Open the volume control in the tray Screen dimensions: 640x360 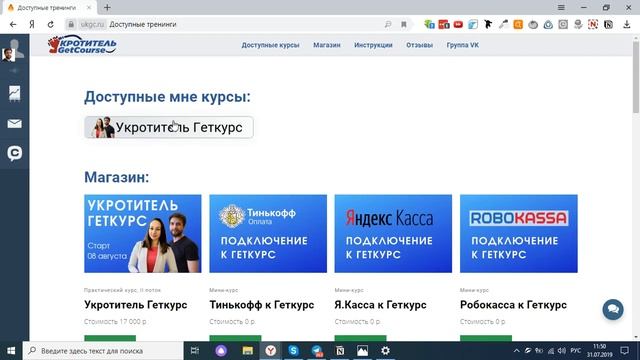[x=562, y=351]
